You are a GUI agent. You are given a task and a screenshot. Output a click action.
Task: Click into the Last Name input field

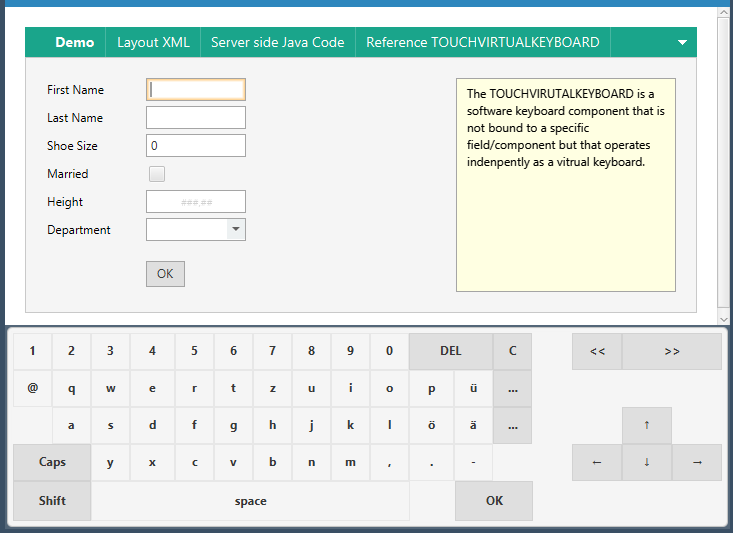196,118
